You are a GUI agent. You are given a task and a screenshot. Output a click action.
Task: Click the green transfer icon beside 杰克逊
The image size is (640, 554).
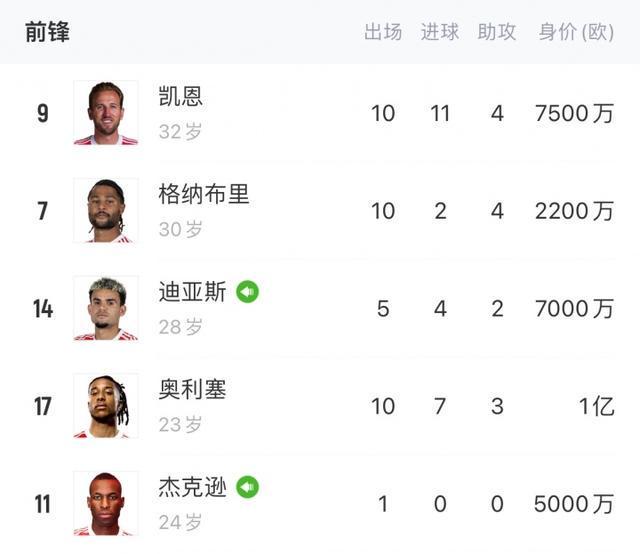[247, 487]
